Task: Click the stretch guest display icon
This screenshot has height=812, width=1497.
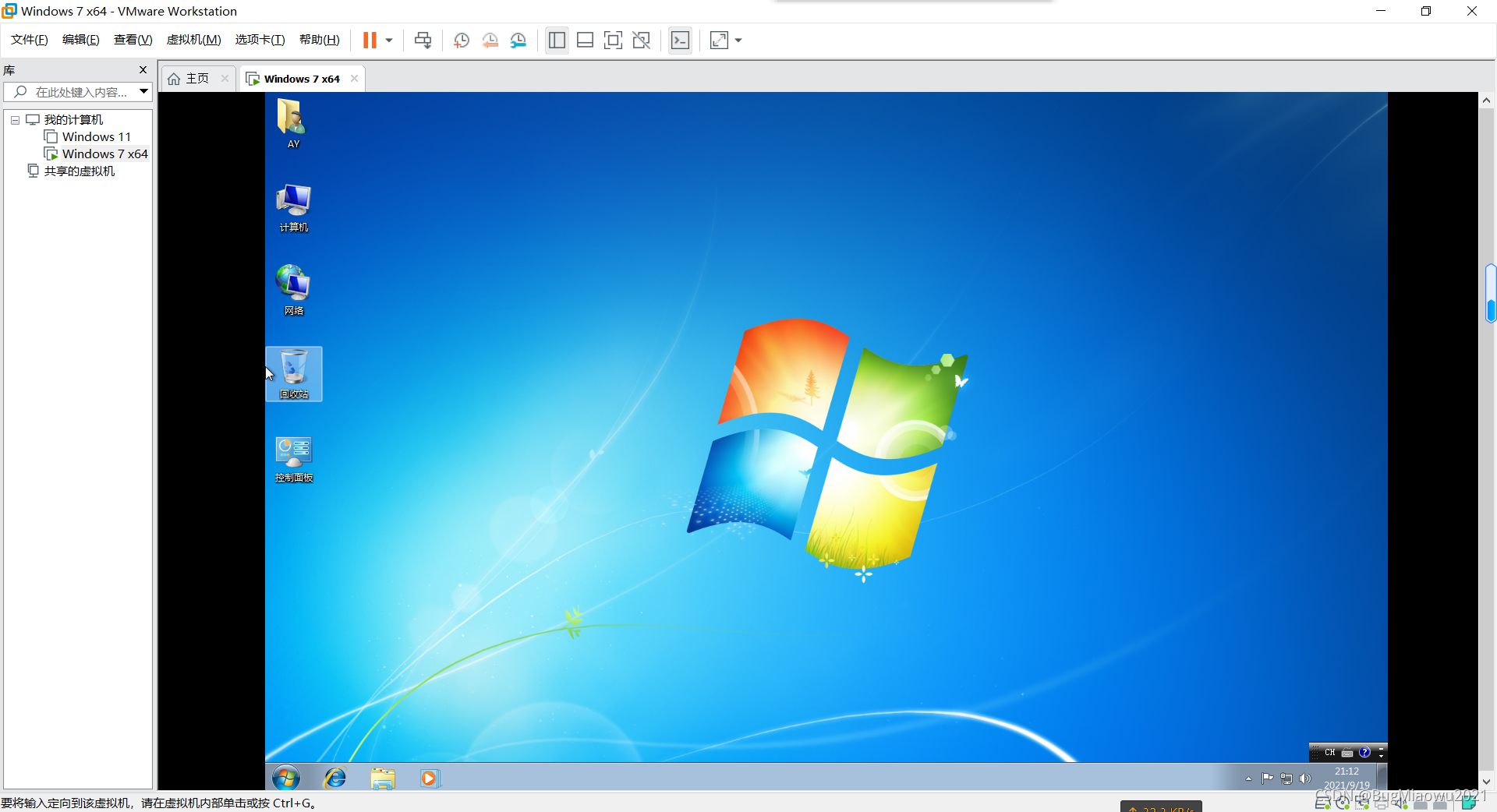Action: coord(719,40)
